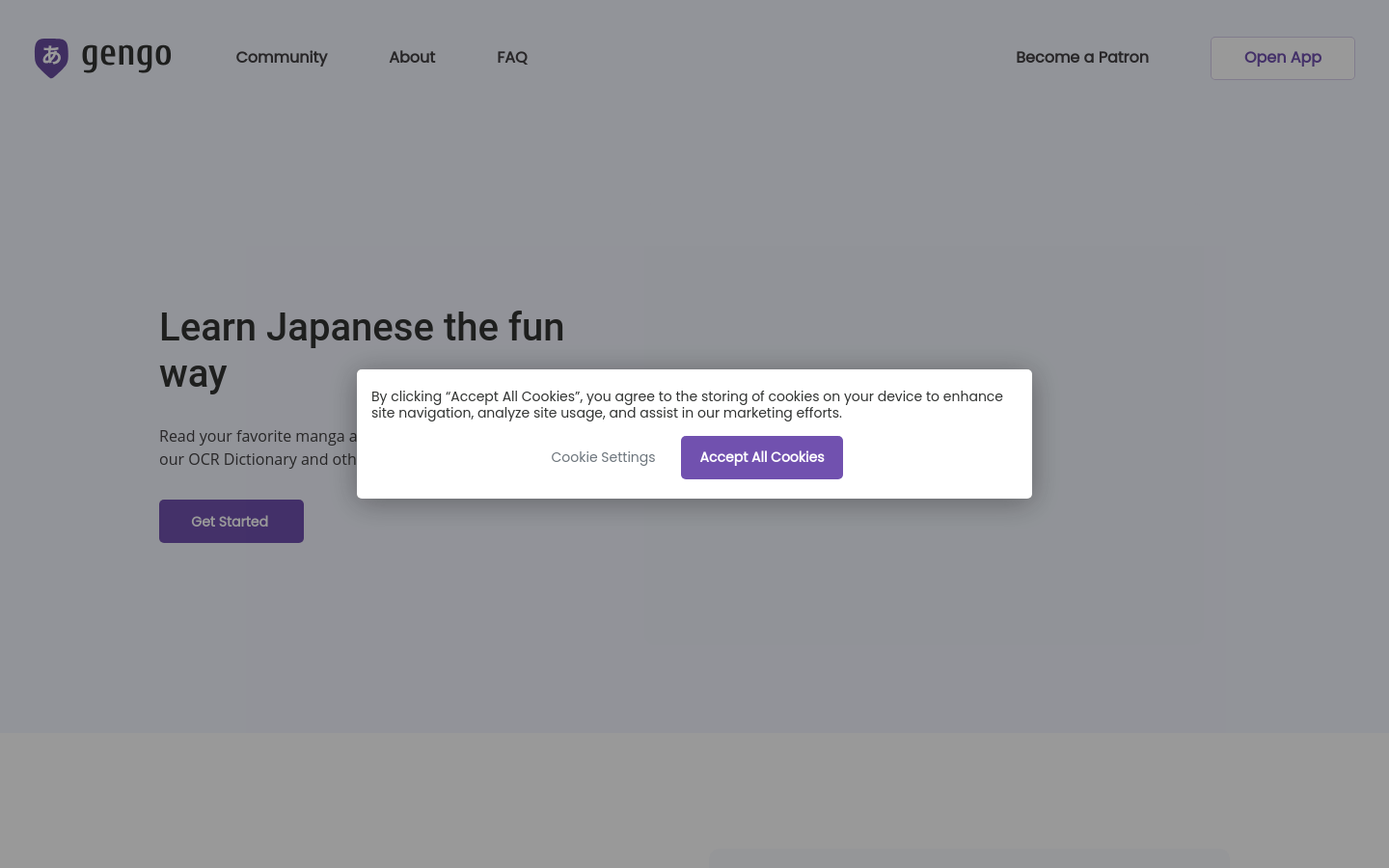Screen dimensions: 1389x868
Task: Click Become a Patron link
Action: [x=1082, y=57]
